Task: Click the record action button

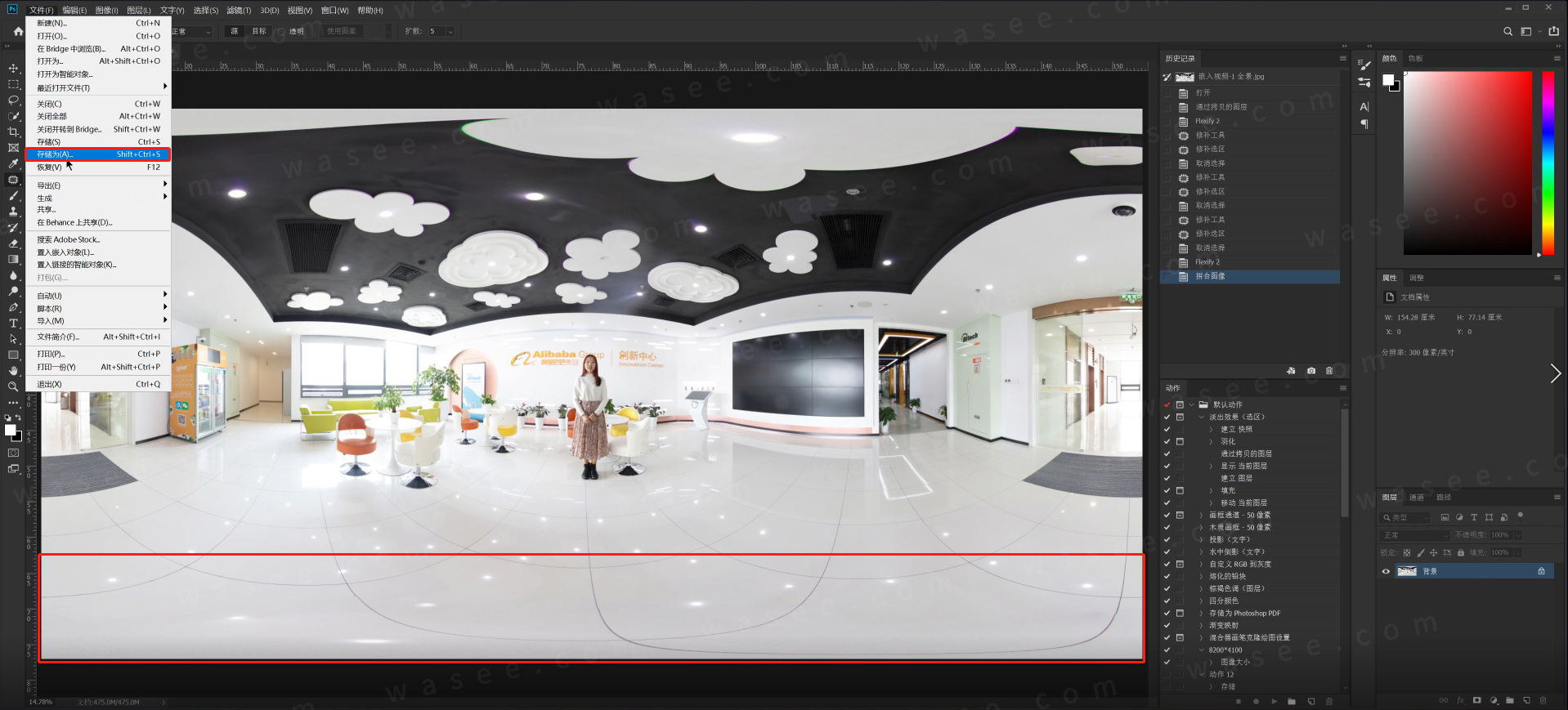Action: 1256,701
